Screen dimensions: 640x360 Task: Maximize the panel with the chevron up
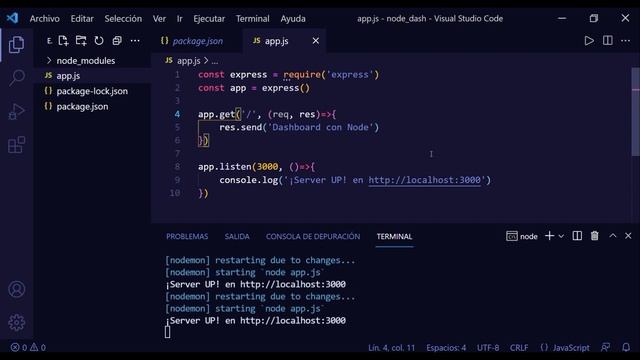click(x=613, y=236)
